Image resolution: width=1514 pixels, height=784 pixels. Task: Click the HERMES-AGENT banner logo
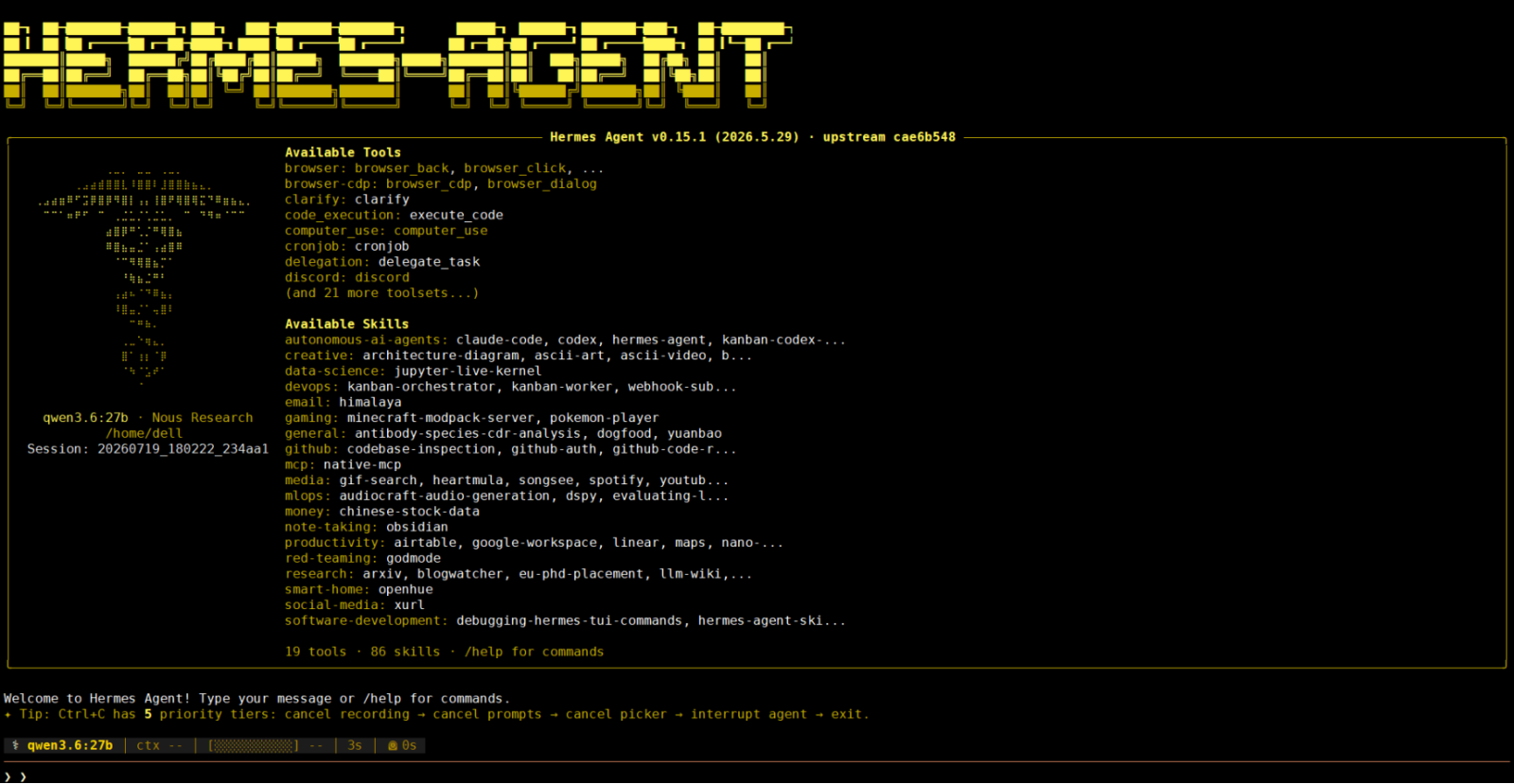[x=397, y=64]
